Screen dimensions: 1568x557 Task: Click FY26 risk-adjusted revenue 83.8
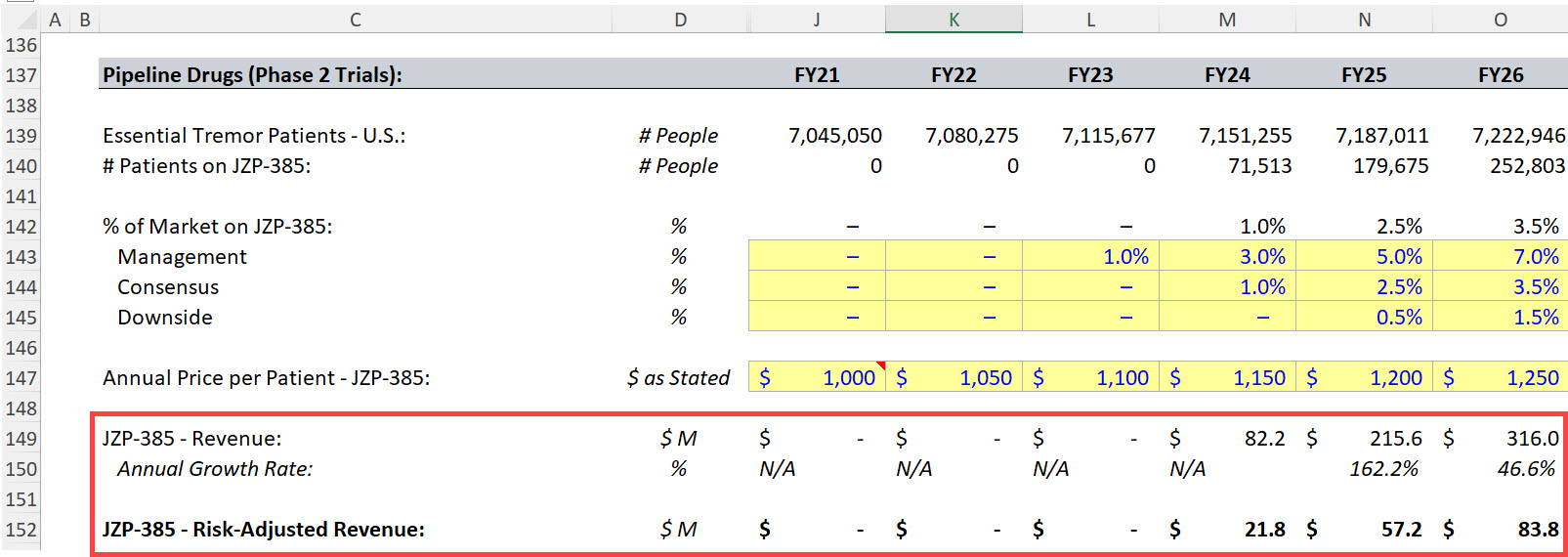[1500, 530]
